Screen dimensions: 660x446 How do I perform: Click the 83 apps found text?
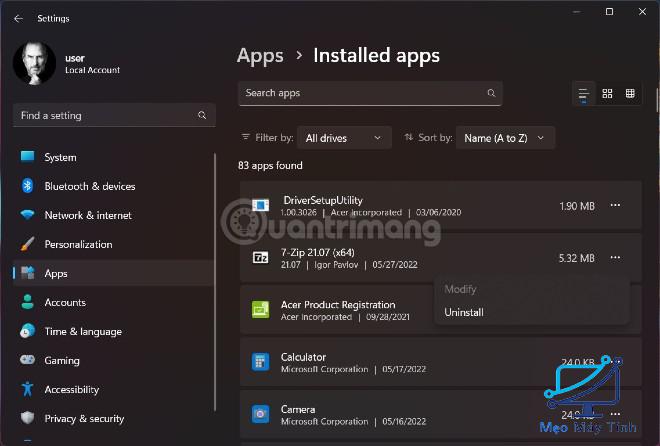[270, 165]
